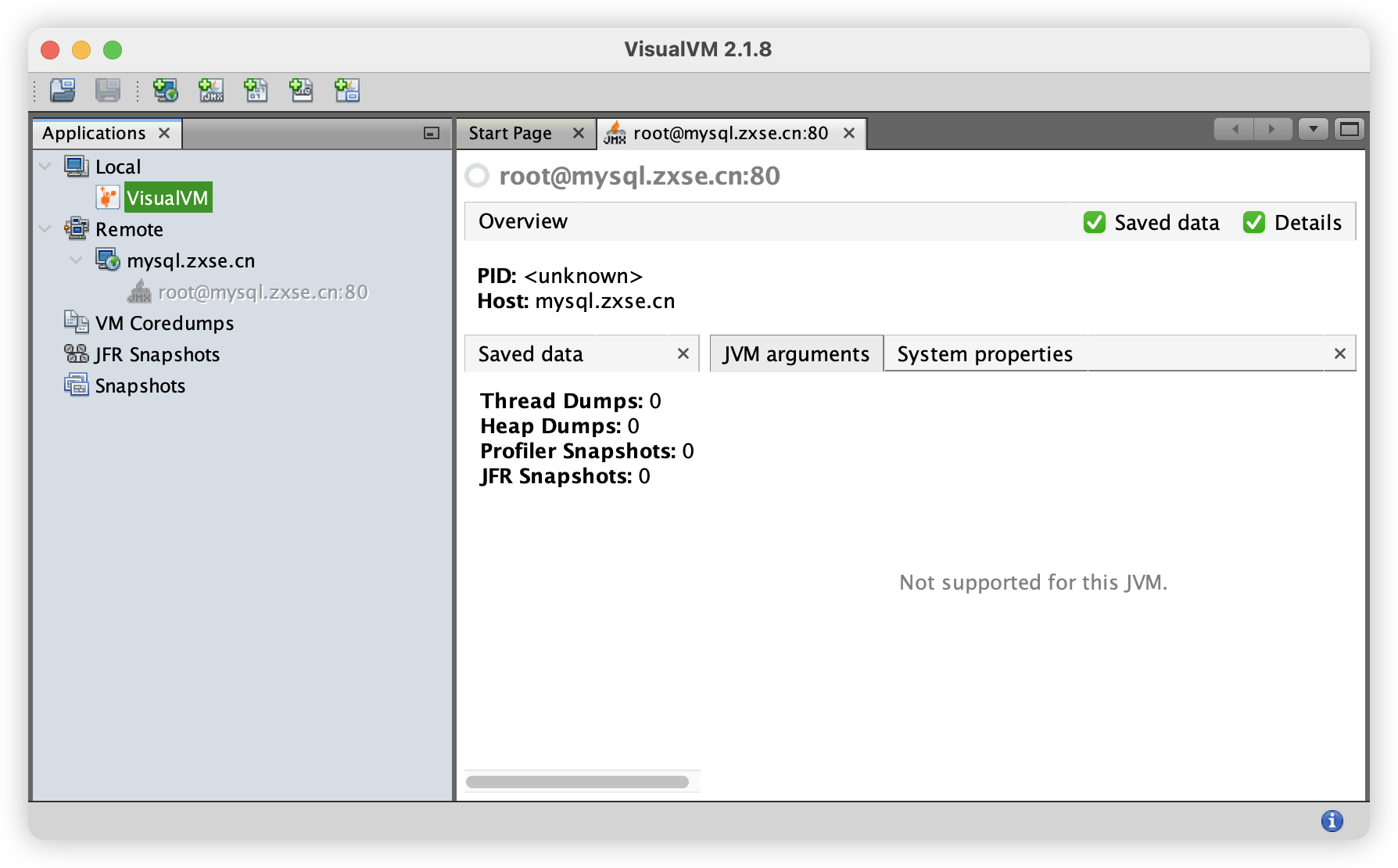The width and height of the screenshot is (1398, 868).
Task: Uncheck the Details checkbox
Action: pyautogui.click(x=1254, y=223)
